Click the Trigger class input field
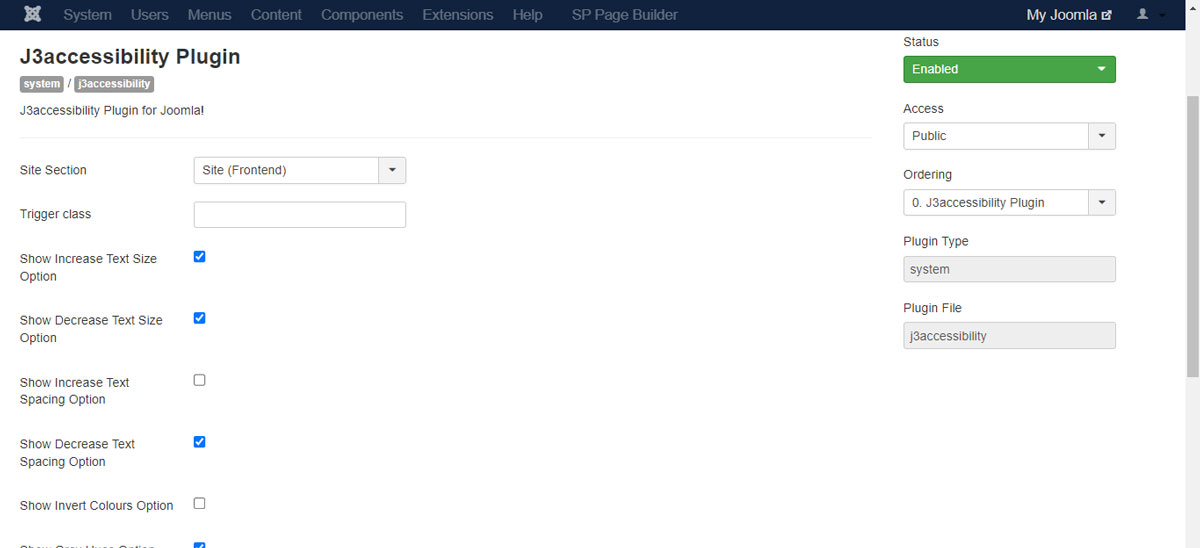This screenshot has height=548, width=1200. click(300, 215)
